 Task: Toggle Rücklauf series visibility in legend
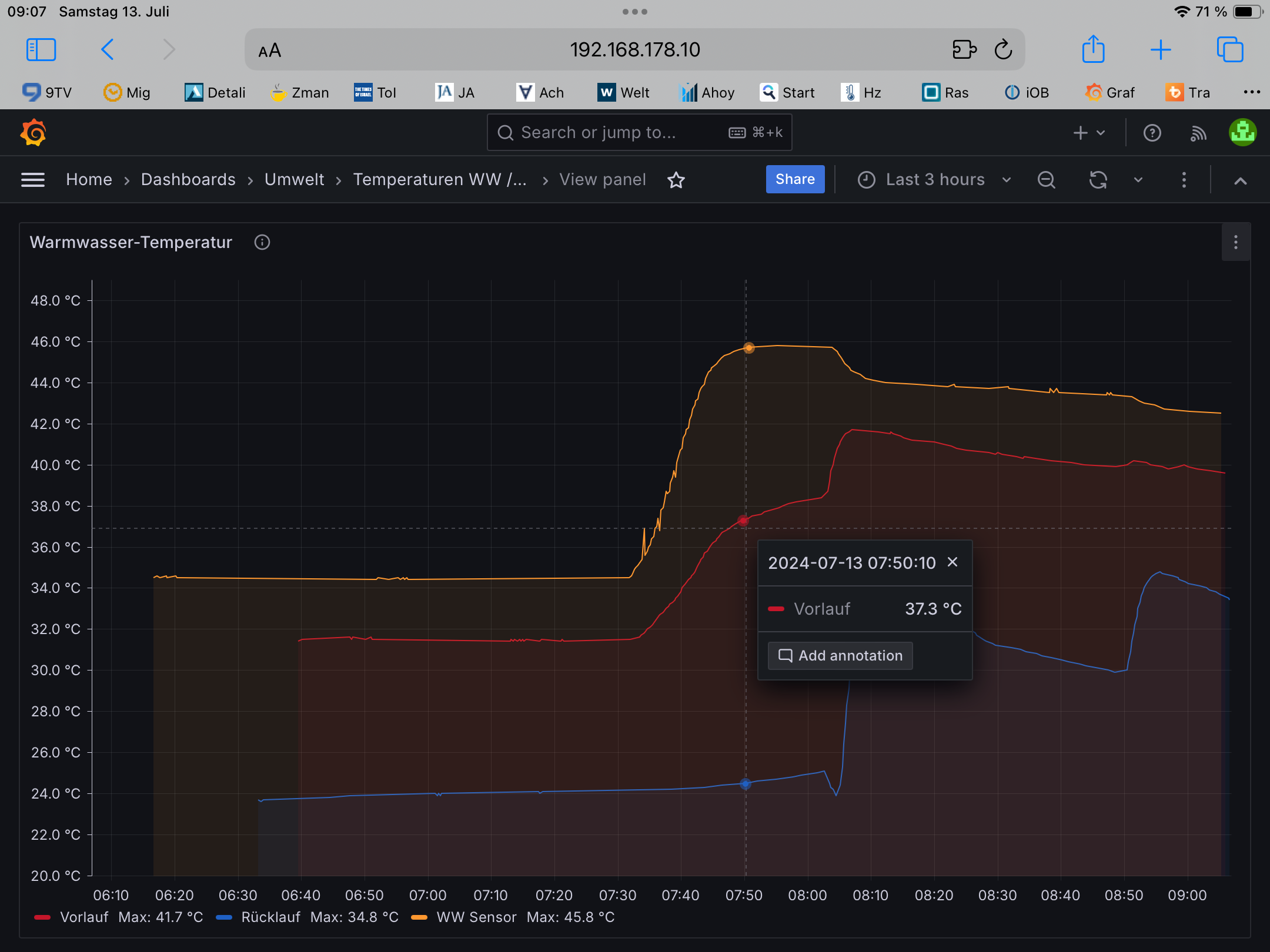(270, 917)
